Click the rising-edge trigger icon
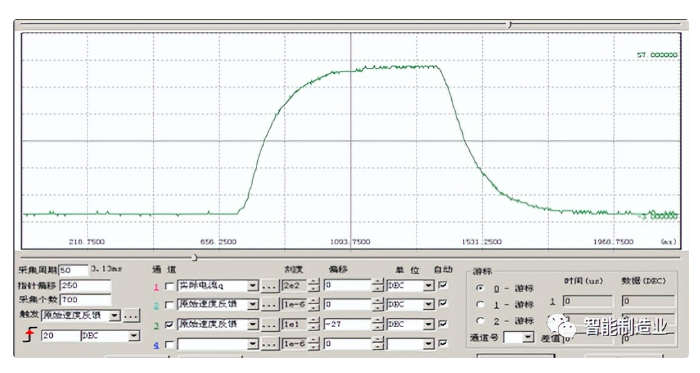Viewport: 700px width, 373px height. (29, 335)
